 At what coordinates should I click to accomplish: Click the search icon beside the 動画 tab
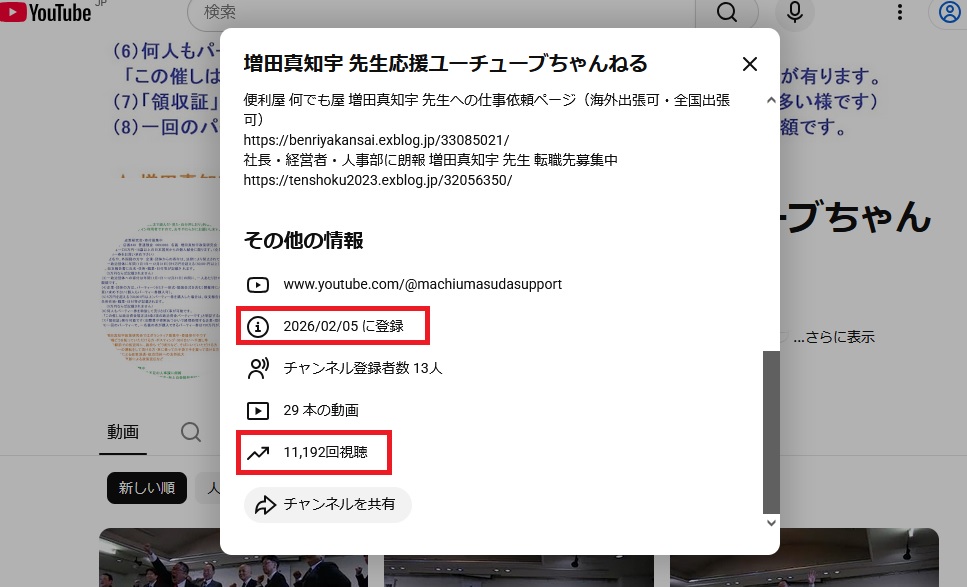pyautogui.click(x=190, y=432)
